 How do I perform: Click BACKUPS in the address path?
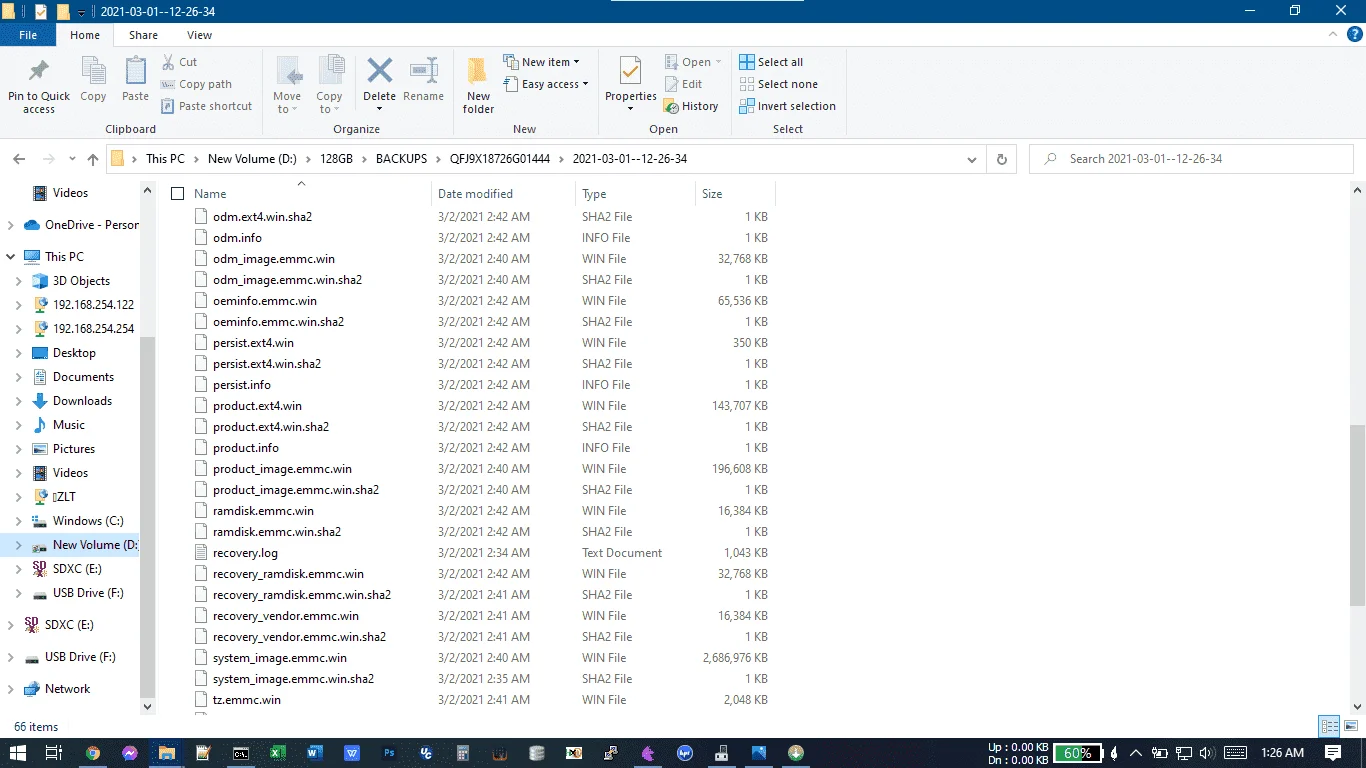coord(401,159)
